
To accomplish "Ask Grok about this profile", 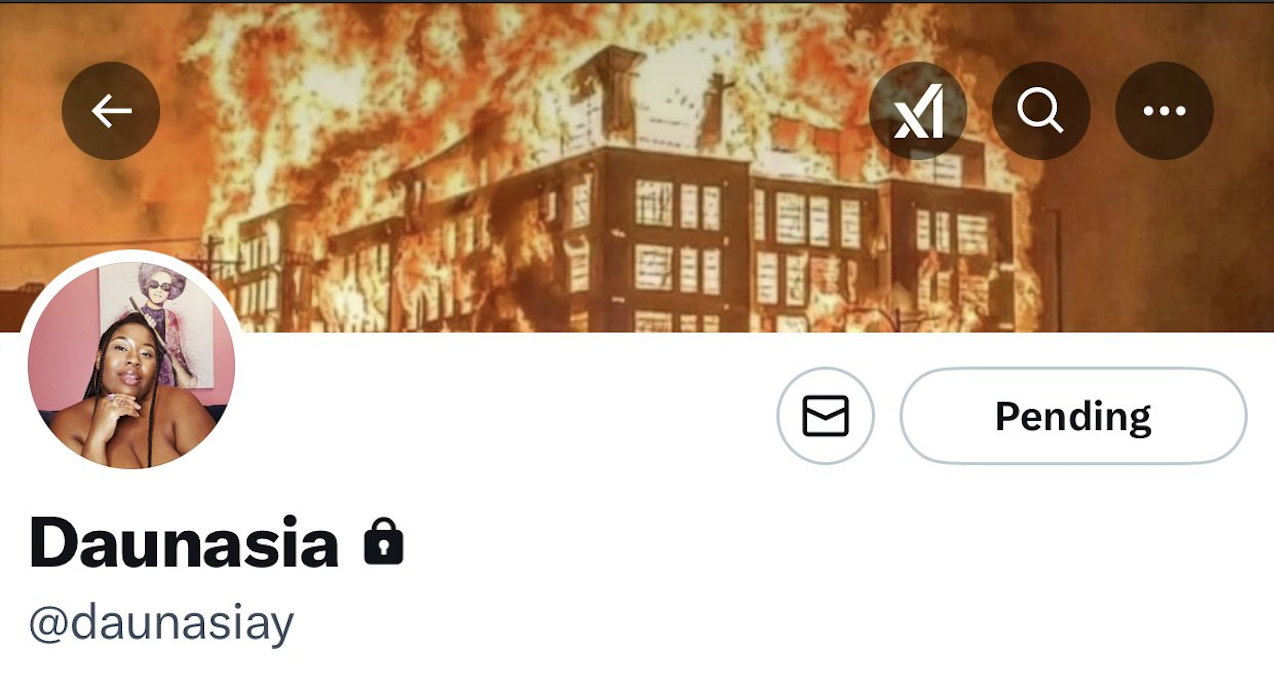I will (x=918, y=111).
